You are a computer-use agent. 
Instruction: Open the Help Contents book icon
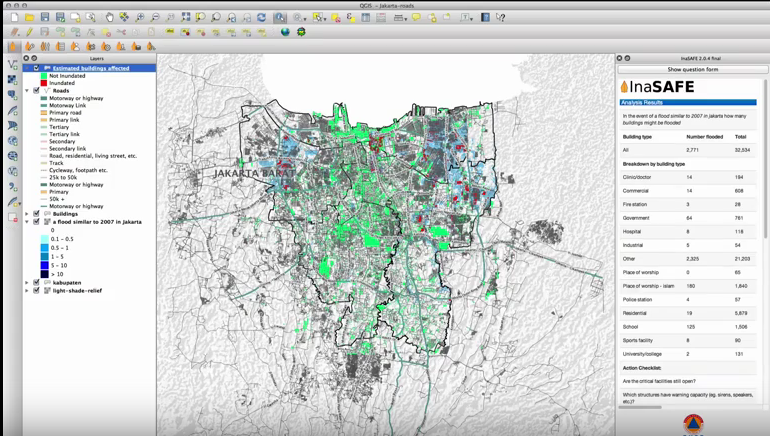(x=485, y=18)
